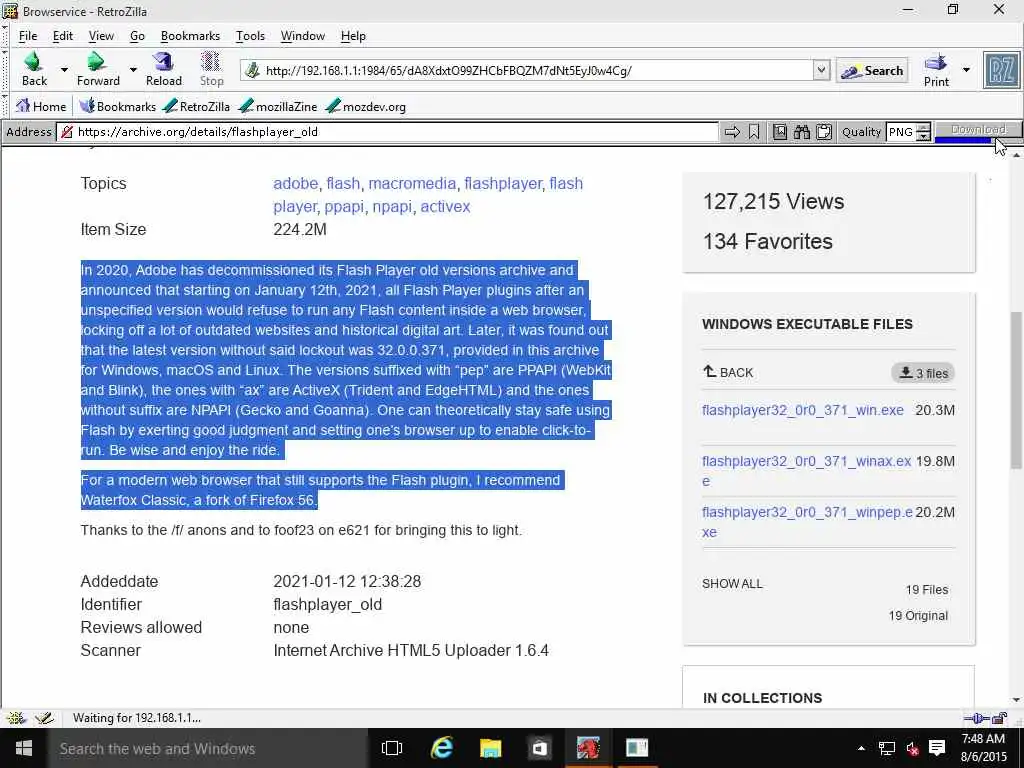Click the 3 files download badge

point(923,373)
